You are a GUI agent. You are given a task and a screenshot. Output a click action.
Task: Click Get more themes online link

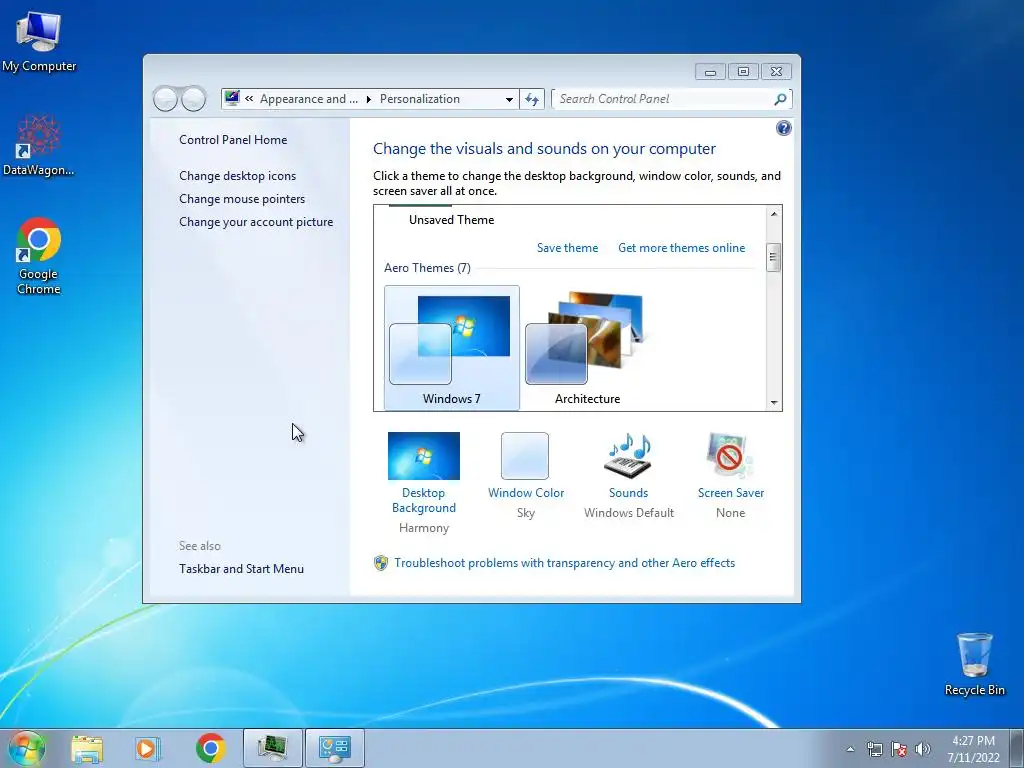(x=682, y=248)
